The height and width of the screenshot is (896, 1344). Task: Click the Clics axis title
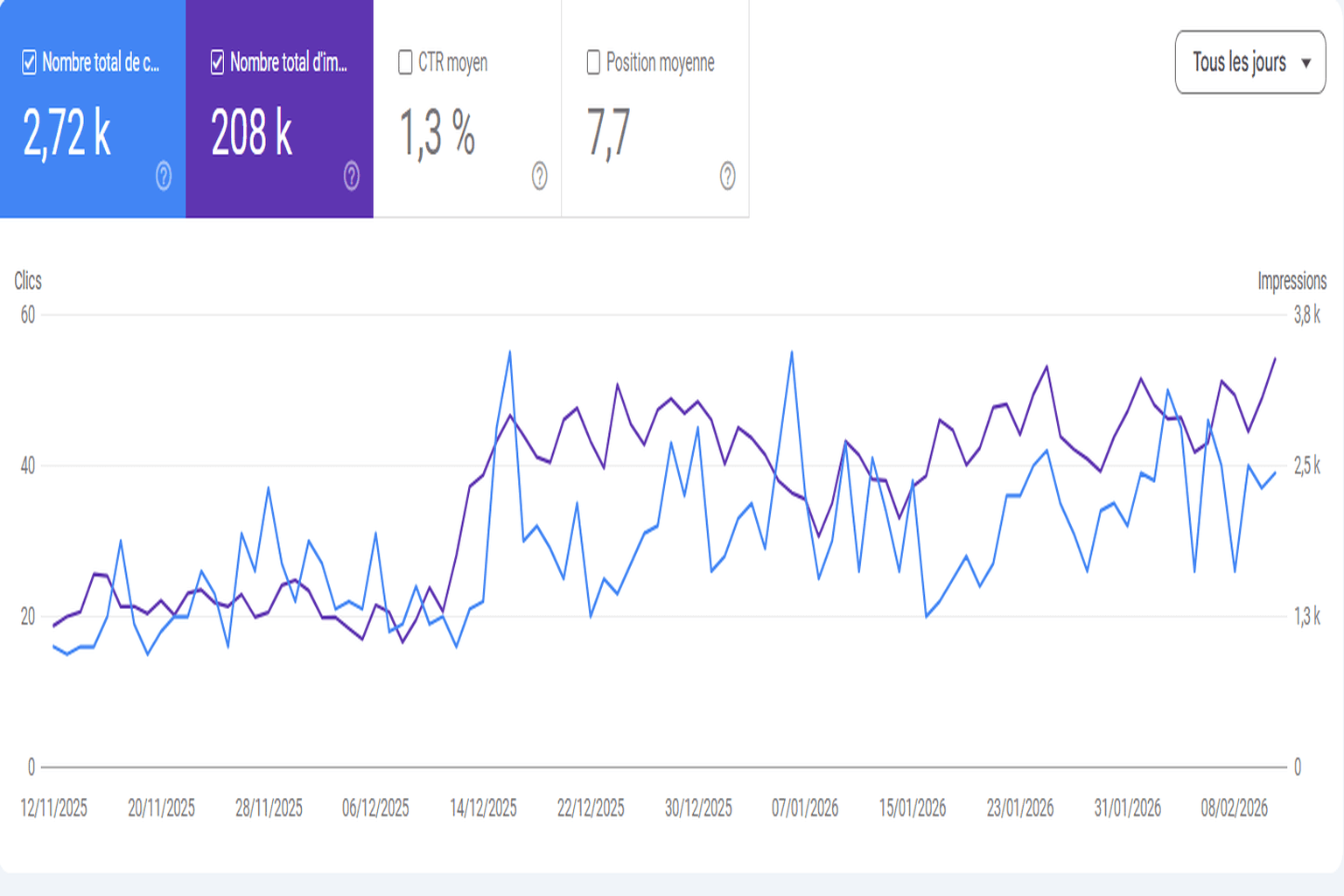click(28, 281)
